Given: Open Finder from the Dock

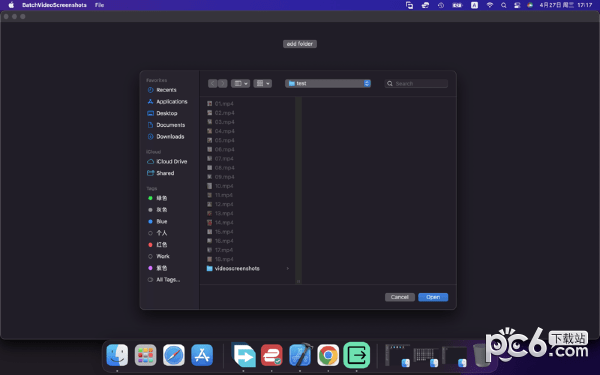Looking at the screenshot, I should pos(117,355).
